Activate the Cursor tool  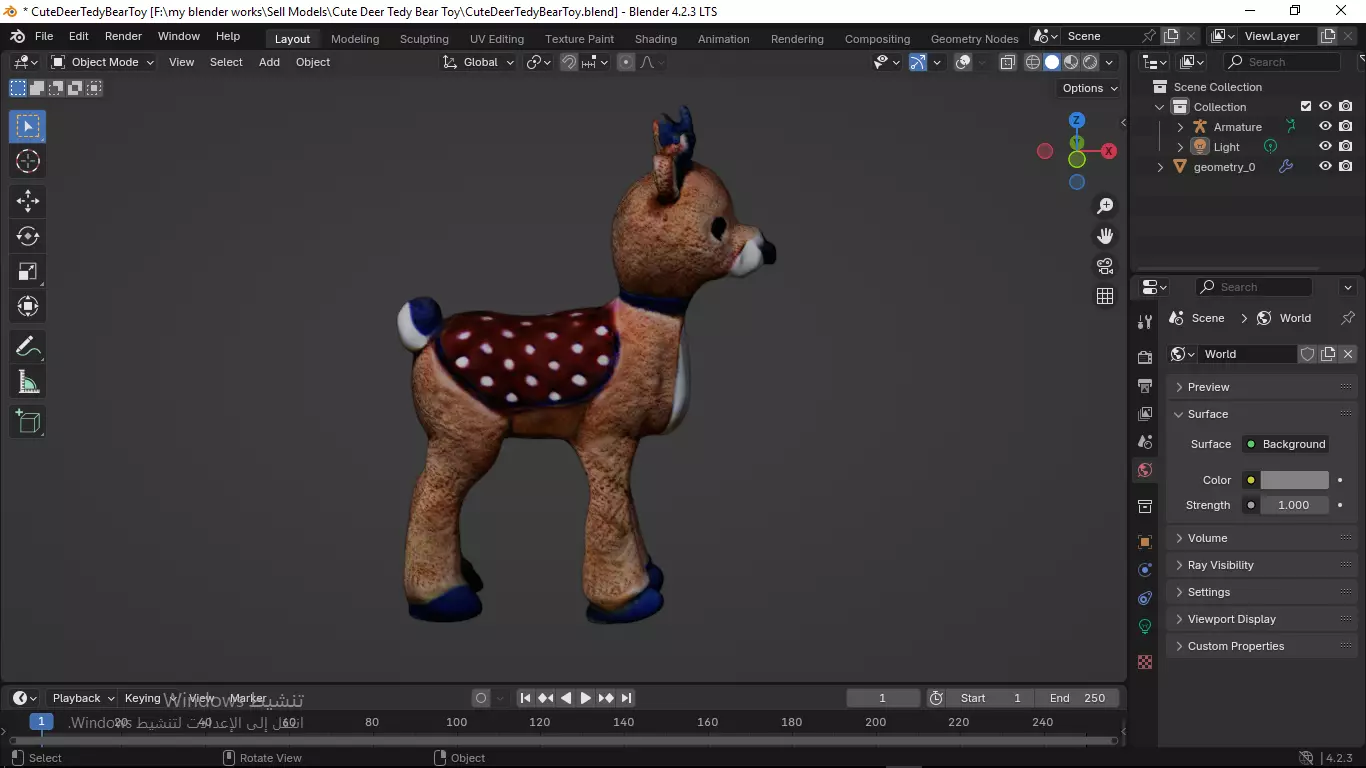28,161
